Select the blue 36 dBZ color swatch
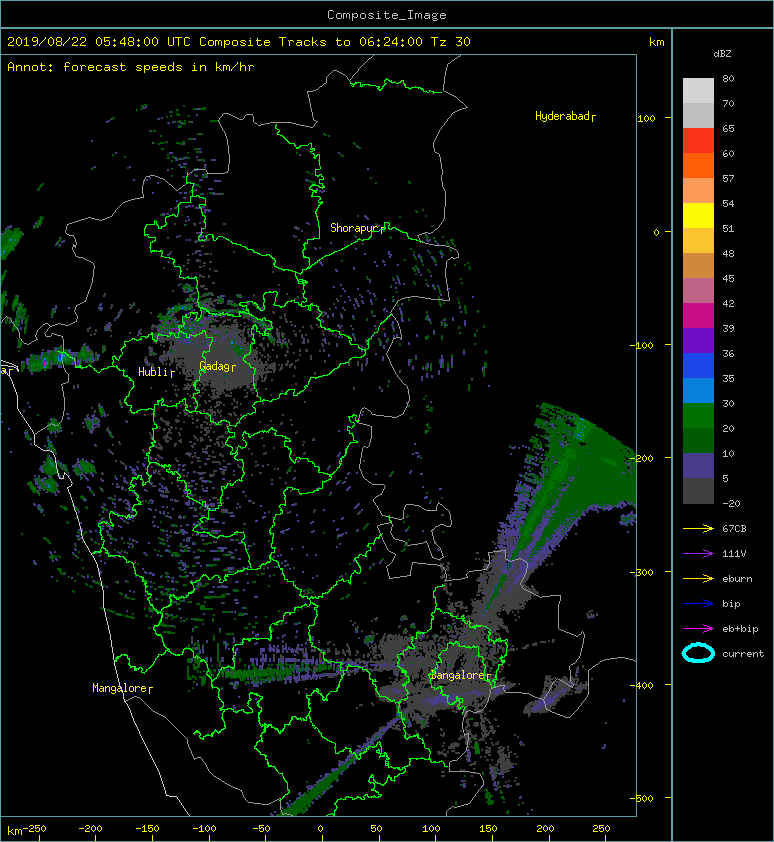 [698, 366]
